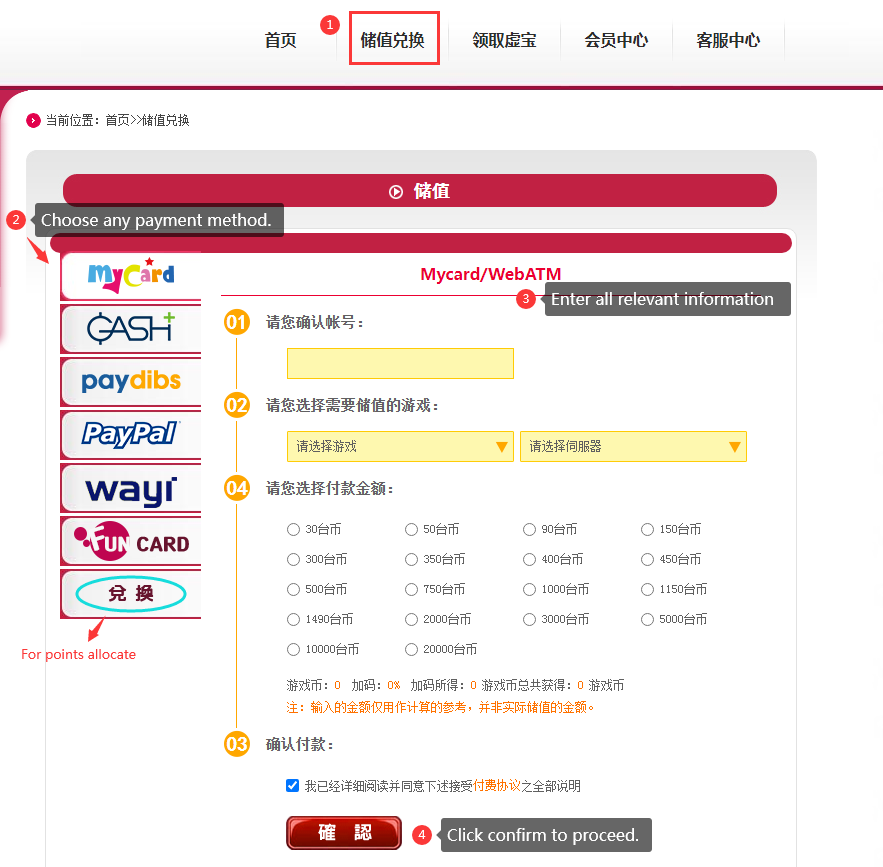Click the play icon beside 储值 header
The image size is (883, 867).
point(396,192)
